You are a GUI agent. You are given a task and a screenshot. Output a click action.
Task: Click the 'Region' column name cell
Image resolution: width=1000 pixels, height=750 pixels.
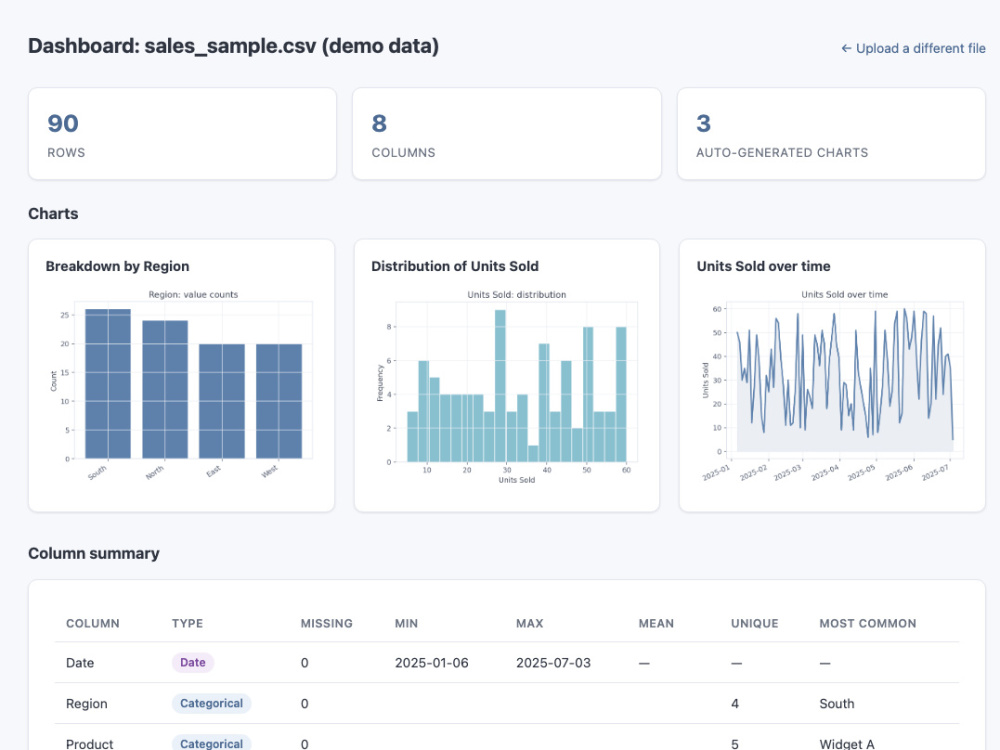[87, 704]
